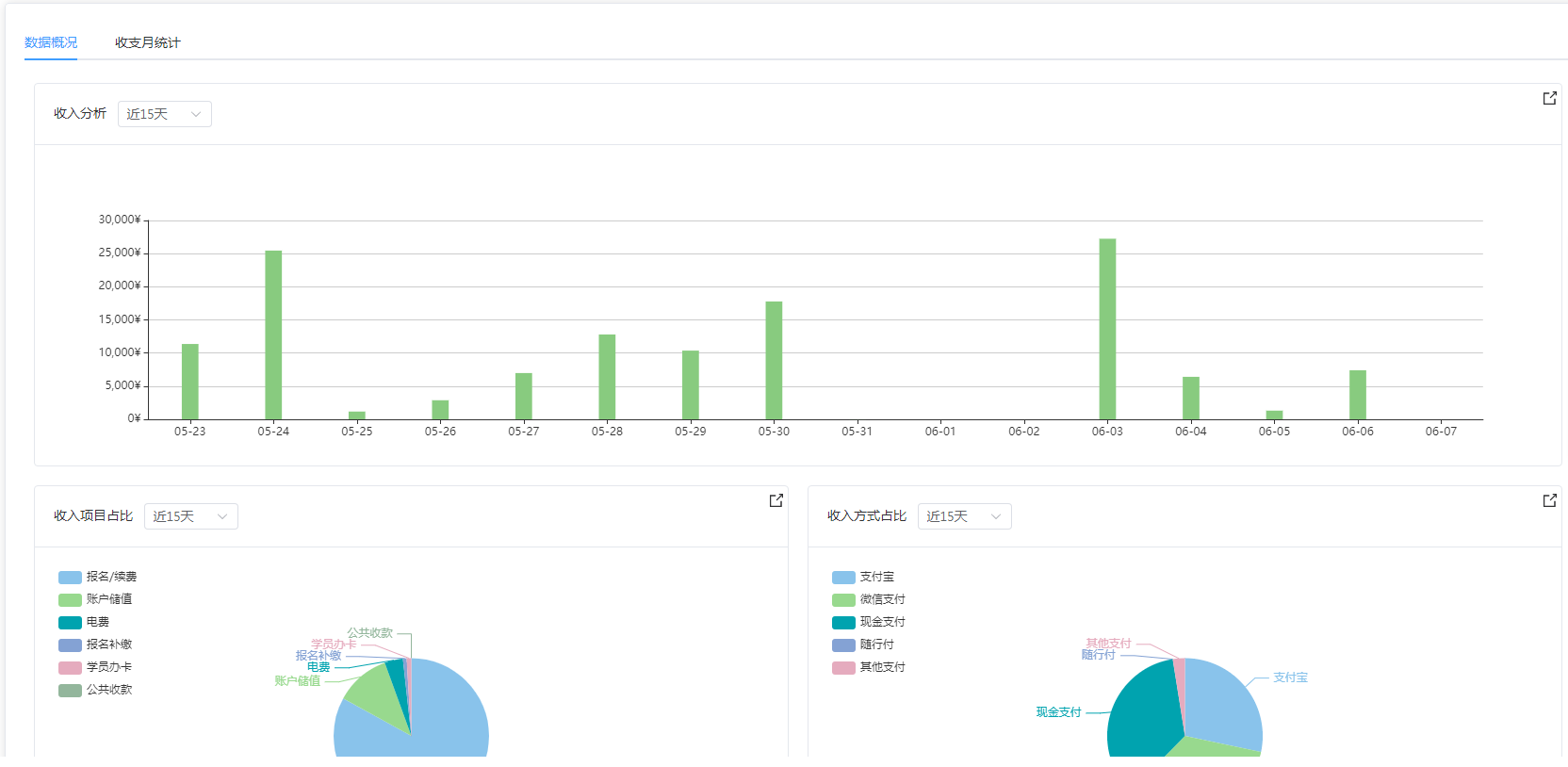
Task: Expand the 近15天 dropdown beside 收入分析
Action: 165,114
